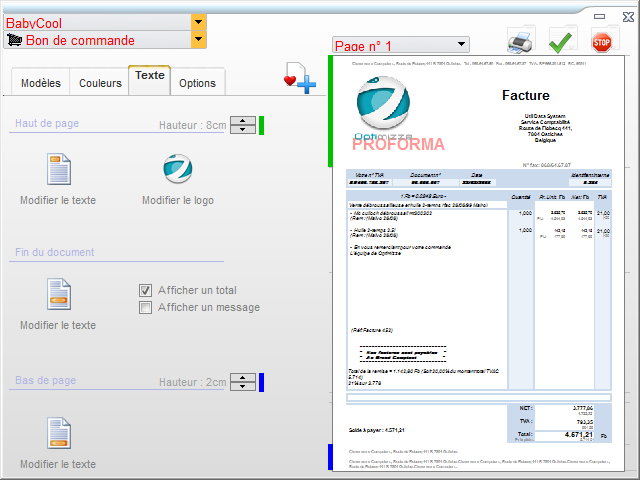Click the green header color bar
640x480 pixels.
pyautogui.click(x=261, y=125)
